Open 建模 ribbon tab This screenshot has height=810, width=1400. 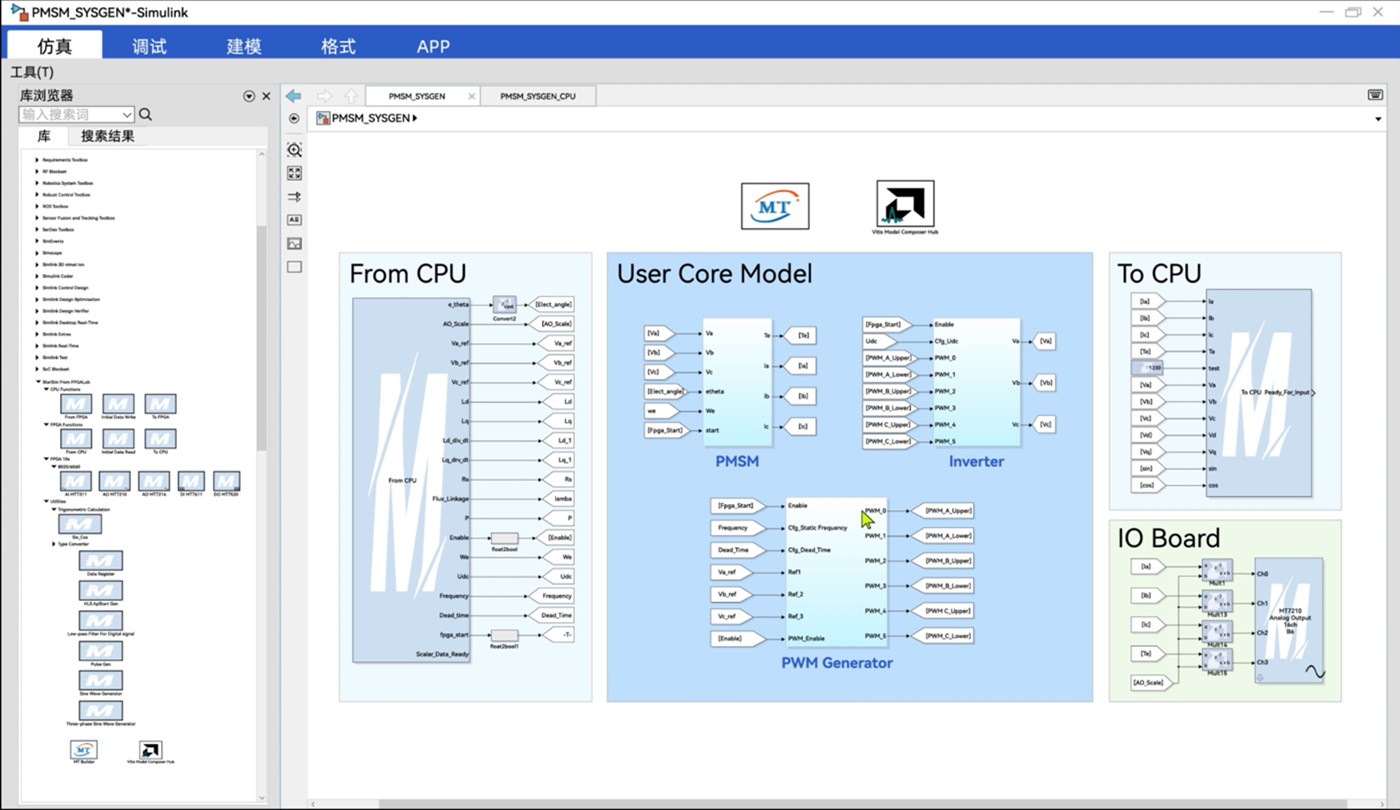[x=244, y=46]
